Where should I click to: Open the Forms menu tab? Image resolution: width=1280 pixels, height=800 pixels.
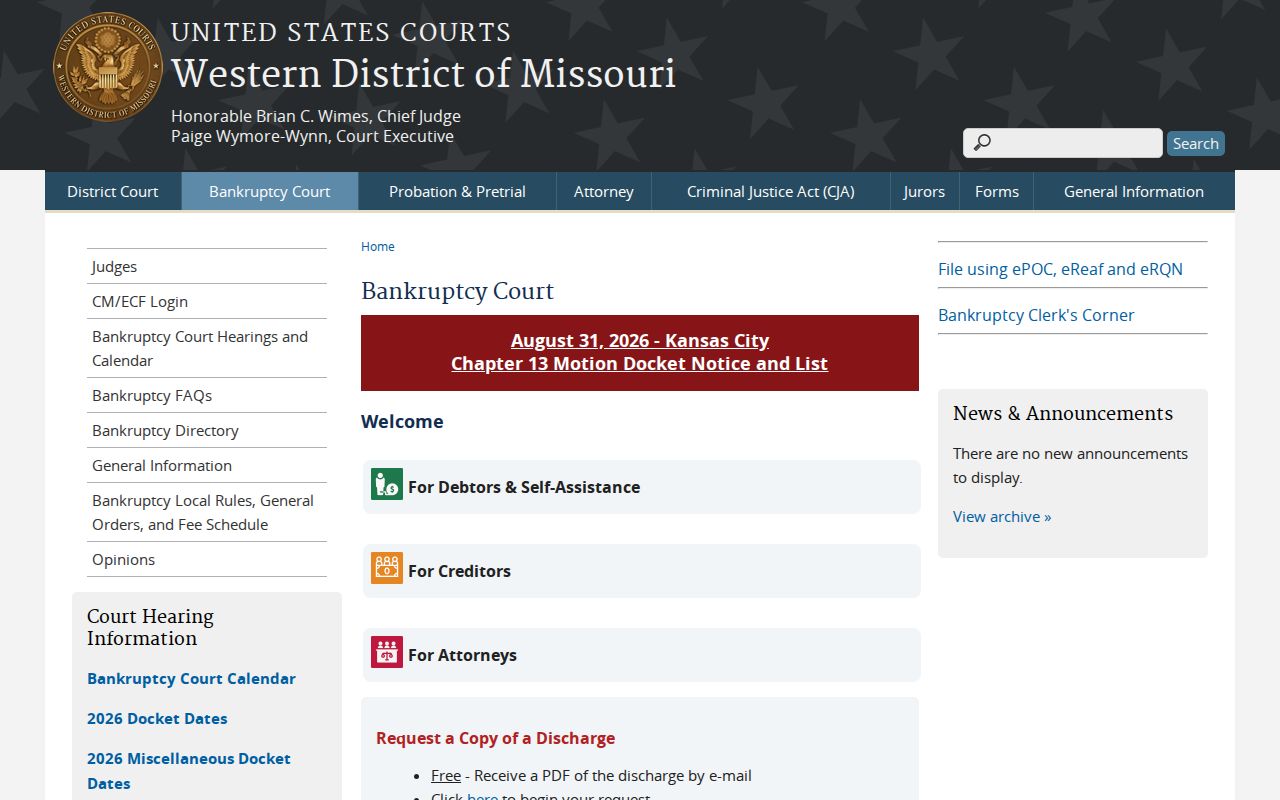[x=997, y=191]
